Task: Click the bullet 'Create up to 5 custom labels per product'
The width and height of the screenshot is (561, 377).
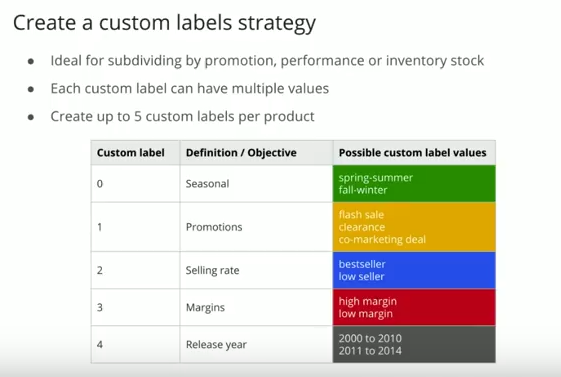Action: pos(182,117)
